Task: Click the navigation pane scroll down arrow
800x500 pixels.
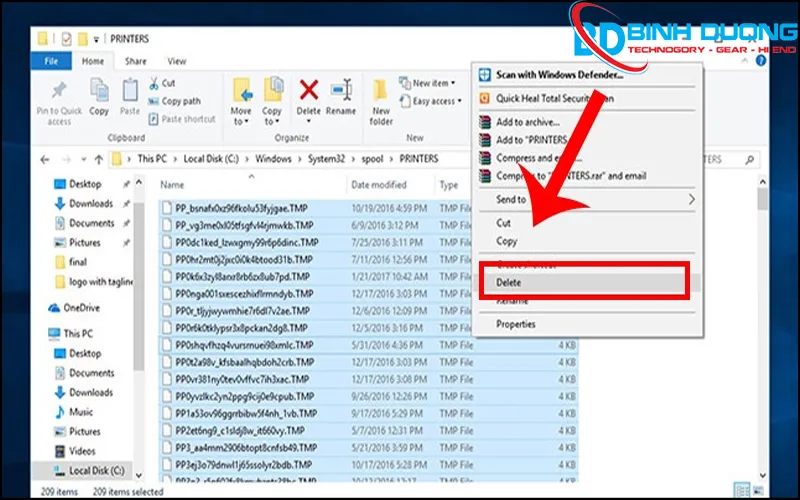Action: pos(139,475)
